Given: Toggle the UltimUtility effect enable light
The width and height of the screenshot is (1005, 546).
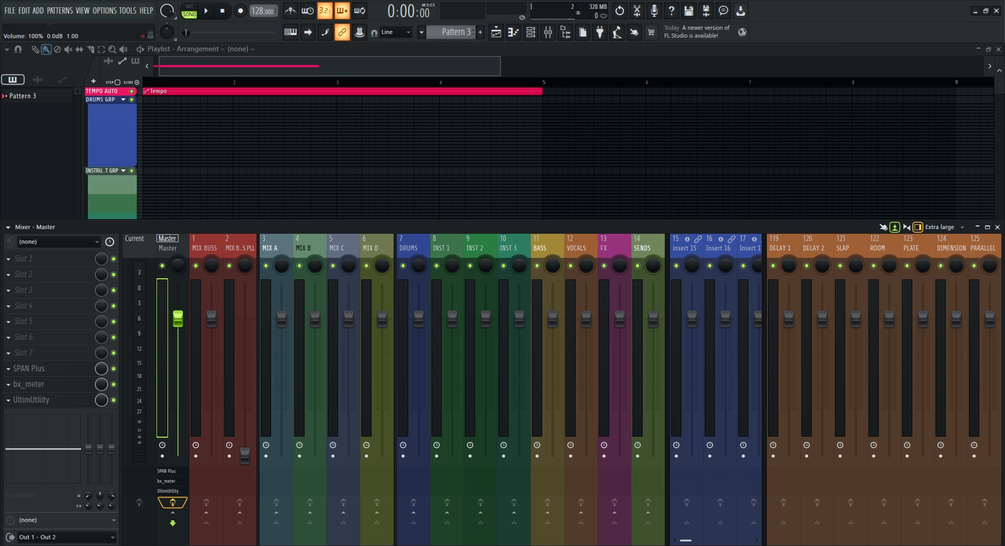Looking at the screenshot, I should [114, 400].
